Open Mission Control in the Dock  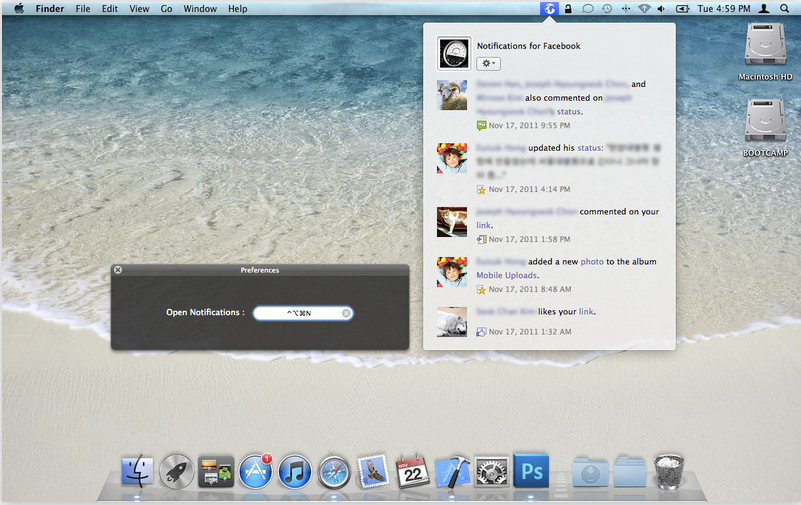click(x=216, y=471)
